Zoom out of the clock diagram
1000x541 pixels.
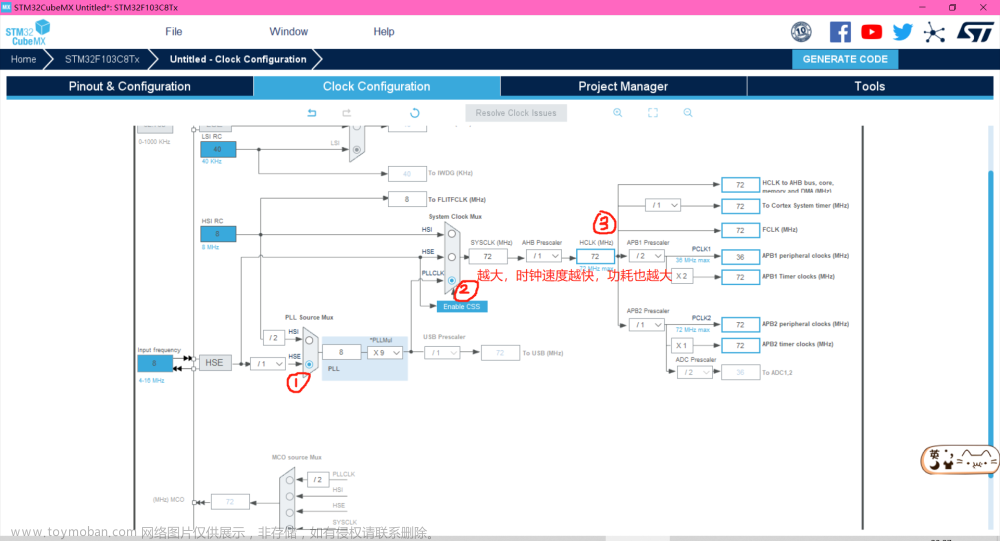click(688, 113)
